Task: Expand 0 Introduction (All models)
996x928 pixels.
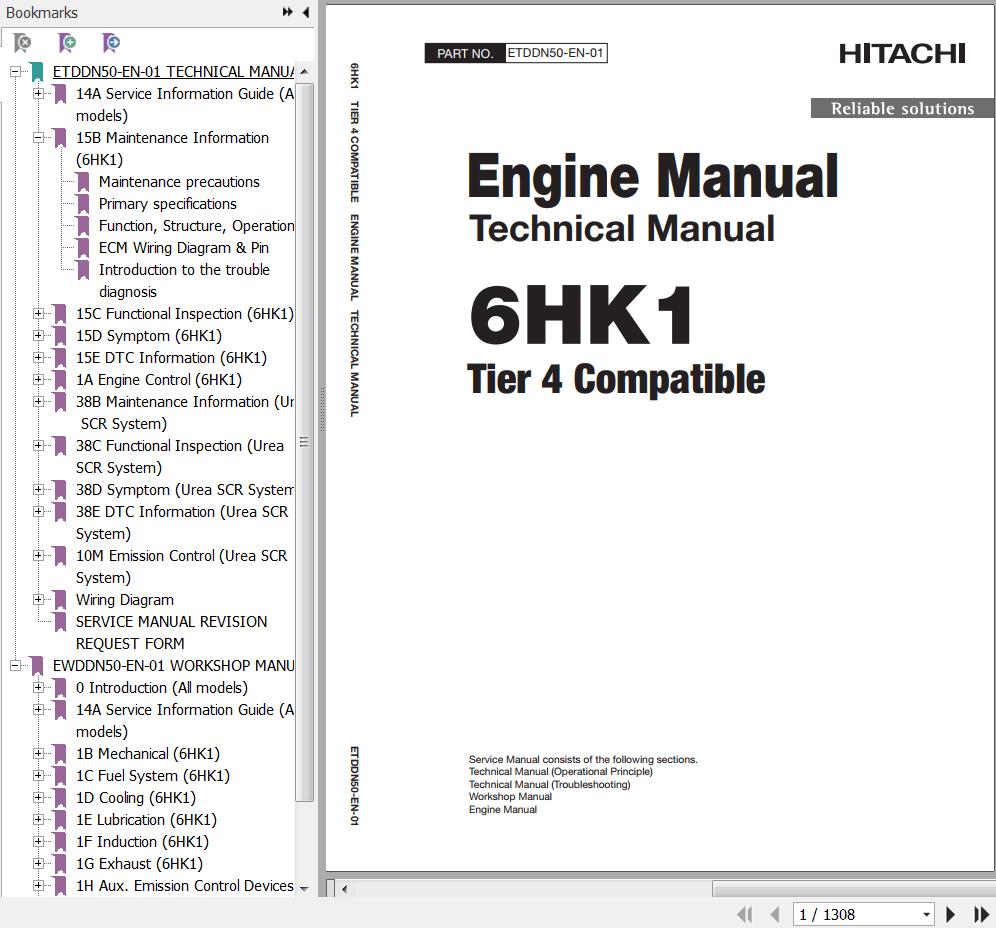Action: coord(38,687)
